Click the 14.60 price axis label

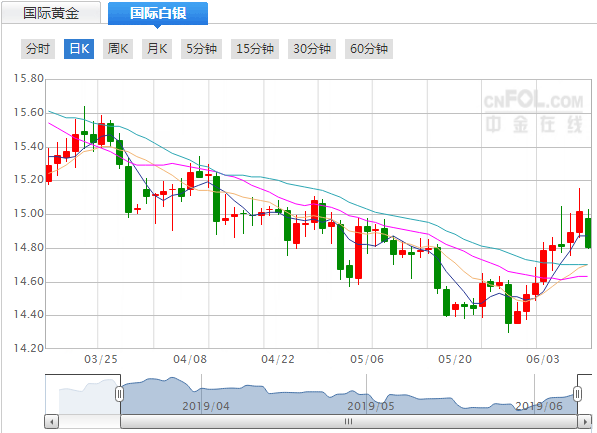[x=29, y=281]
